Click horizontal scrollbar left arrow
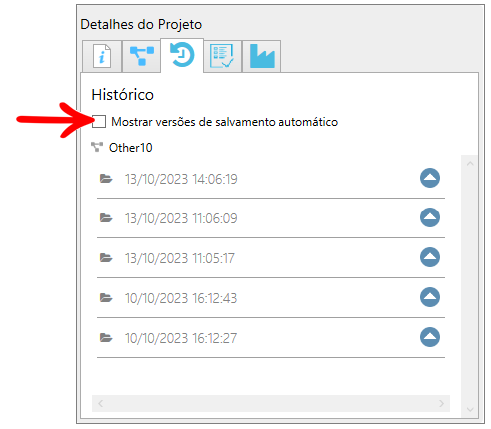The image size is (491, 429). 100,404
